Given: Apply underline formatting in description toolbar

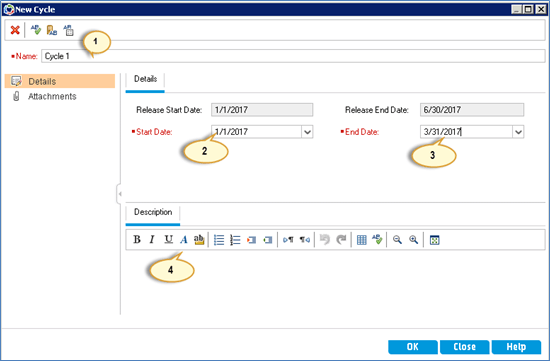Looking at the screenshot, I should 168,240.
